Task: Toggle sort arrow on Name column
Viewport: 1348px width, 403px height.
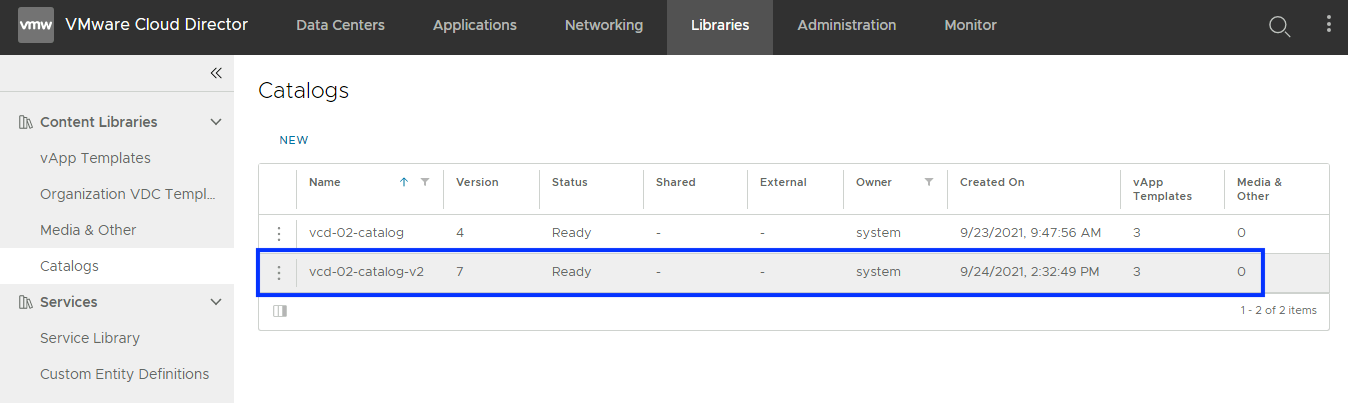Action: (404, 182)
